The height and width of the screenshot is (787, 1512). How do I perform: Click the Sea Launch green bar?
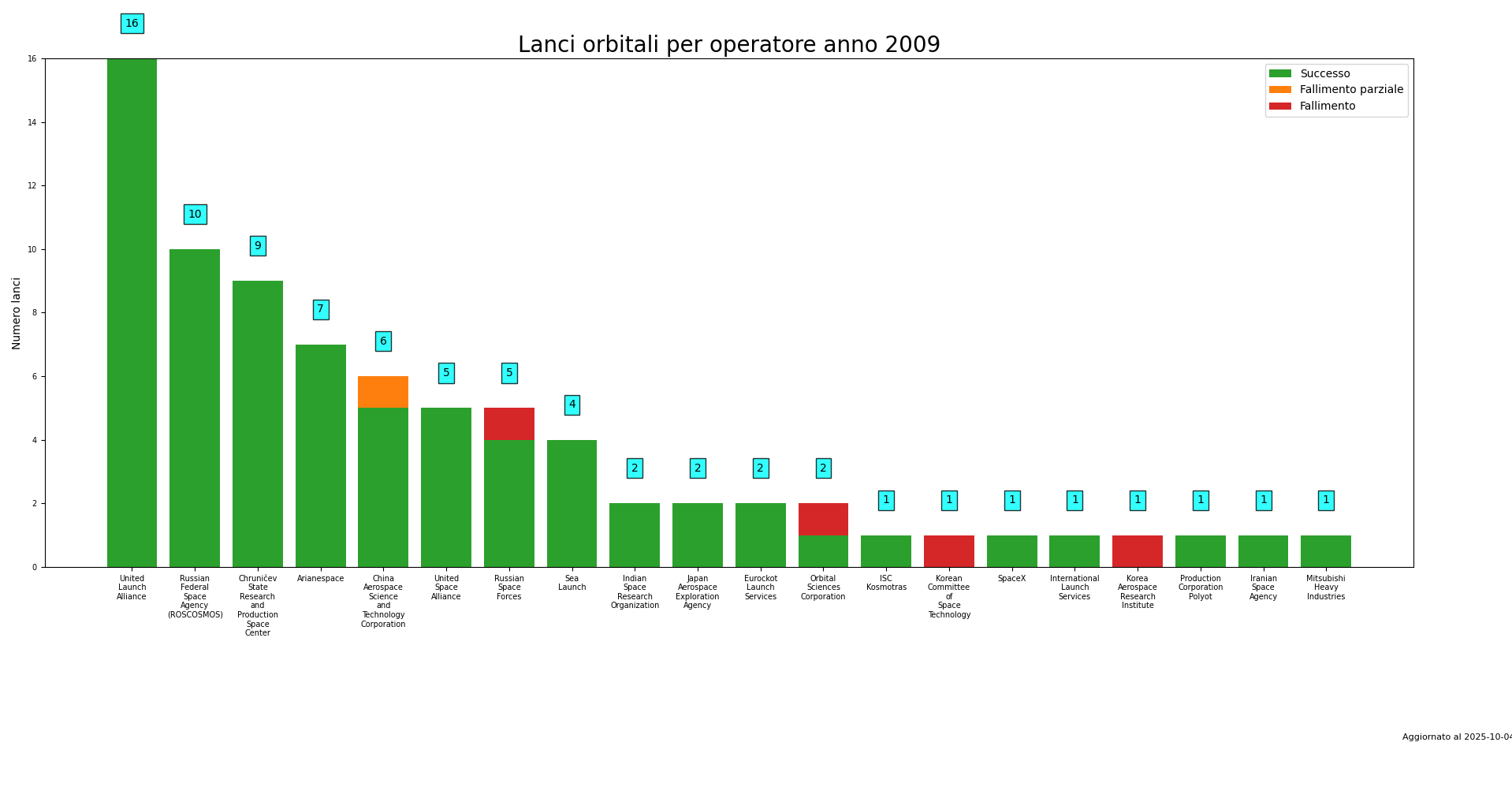tap(572, 503)
